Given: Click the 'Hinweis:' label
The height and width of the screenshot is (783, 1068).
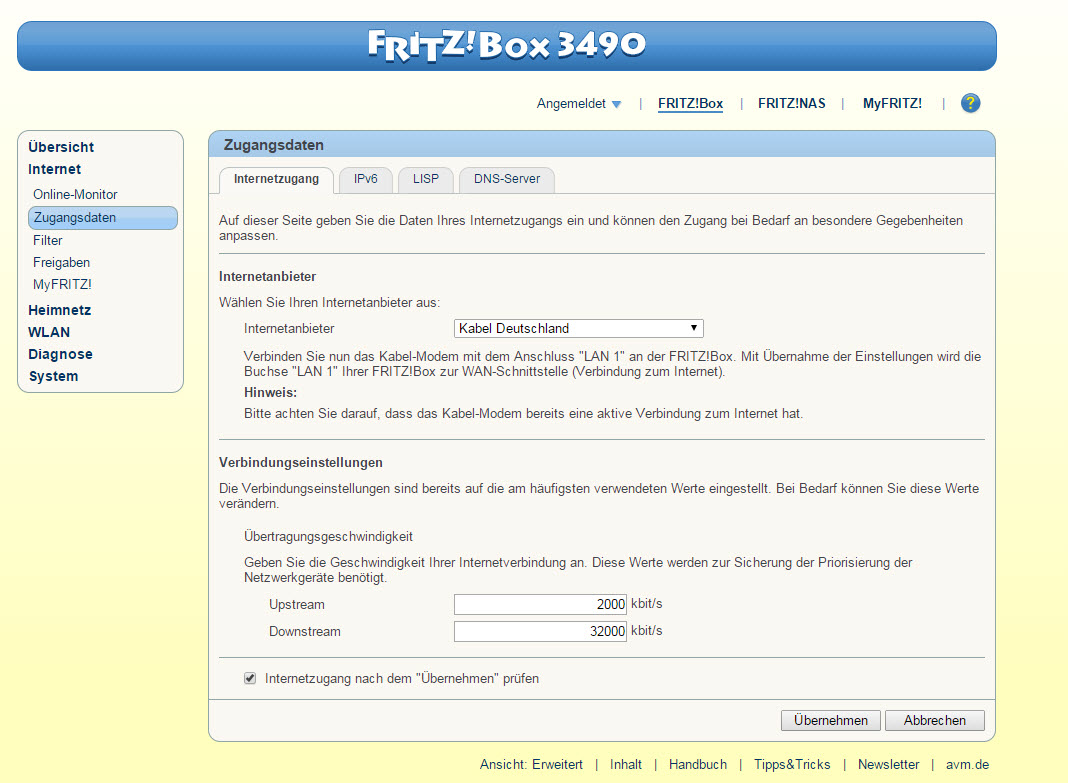Looking at the screenshot, I should click(x=270, y=393).
